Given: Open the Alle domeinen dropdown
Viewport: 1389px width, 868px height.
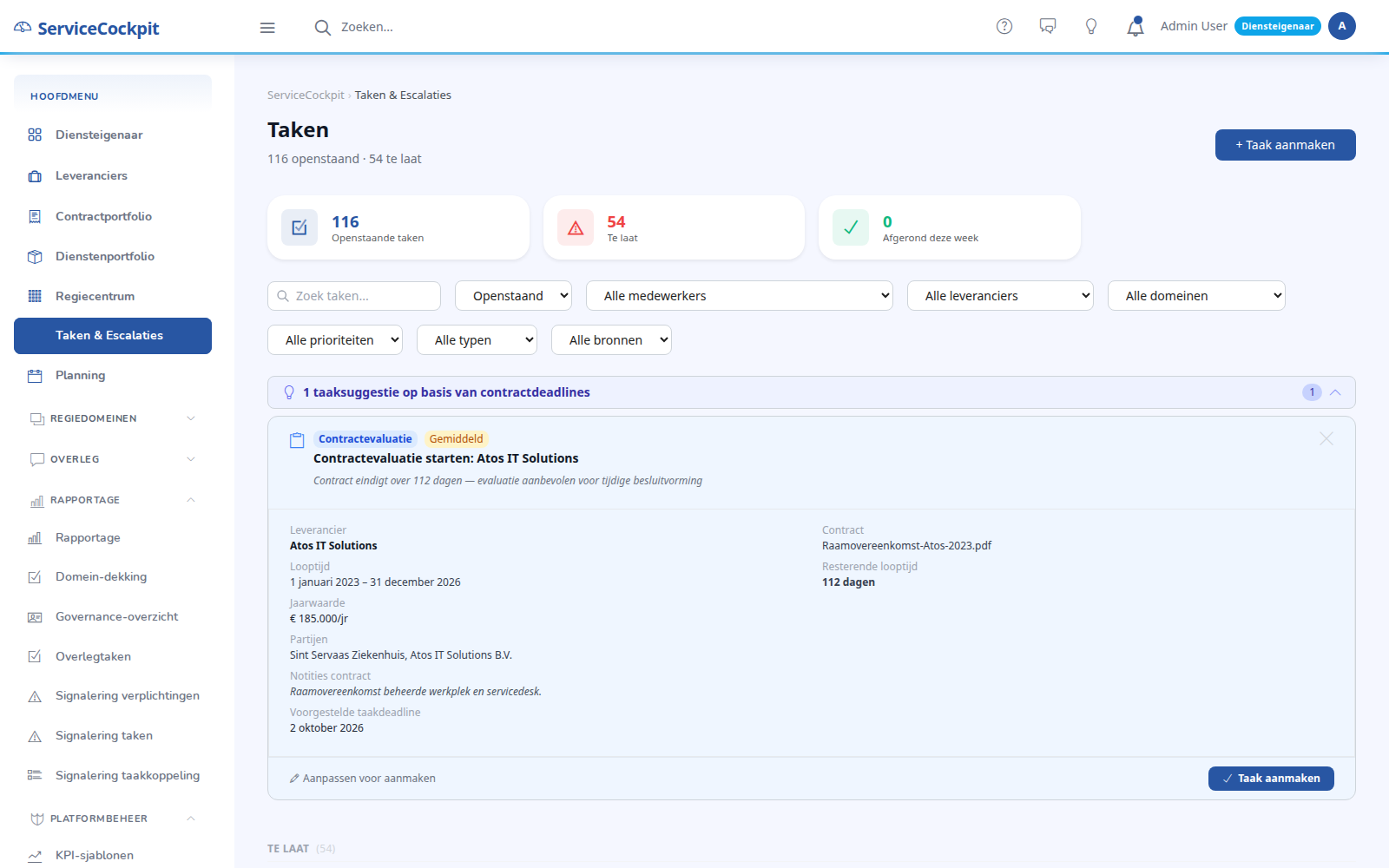Looking at the screenshot, I should 1196,296.
